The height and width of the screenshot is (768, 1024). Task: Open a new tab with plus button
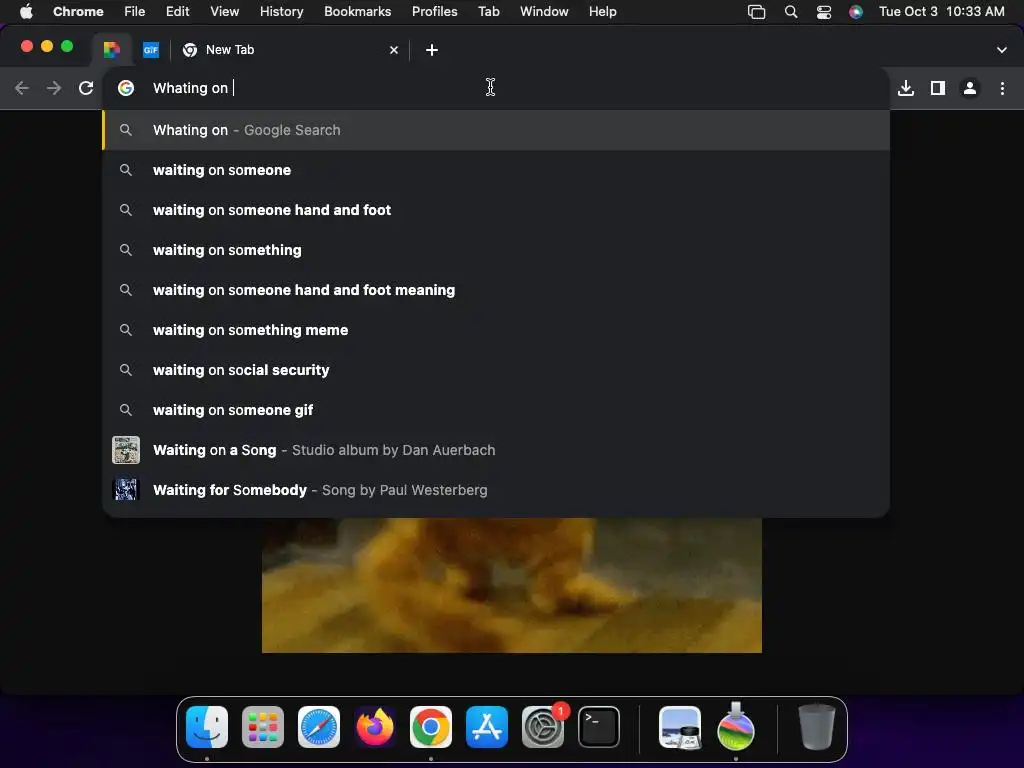coord(432,50)
